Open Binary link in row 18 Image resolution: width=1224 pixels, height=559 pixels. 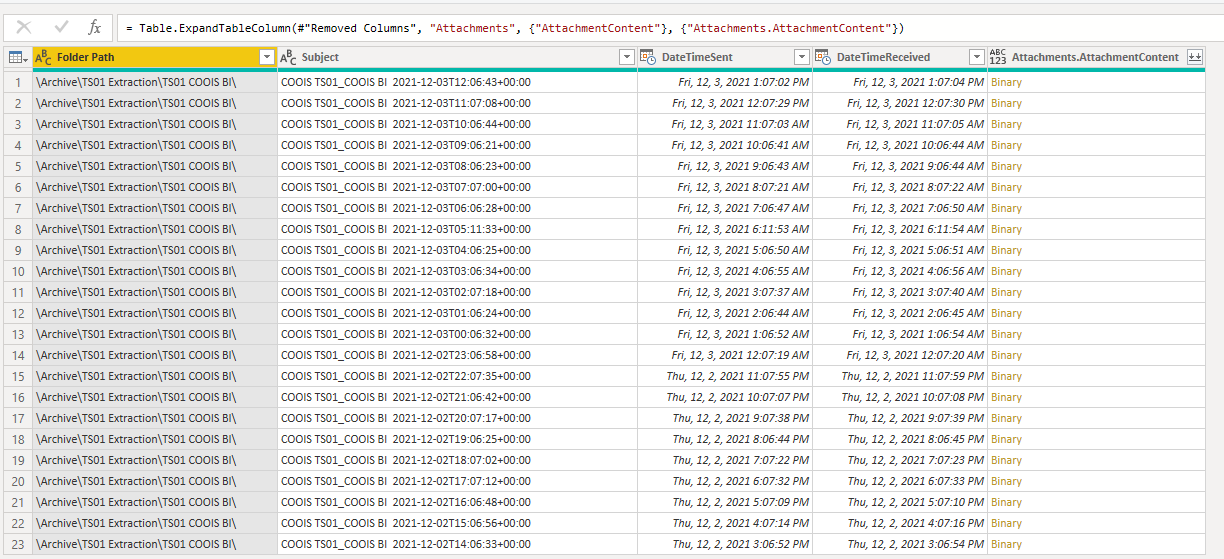(1006, 440)
